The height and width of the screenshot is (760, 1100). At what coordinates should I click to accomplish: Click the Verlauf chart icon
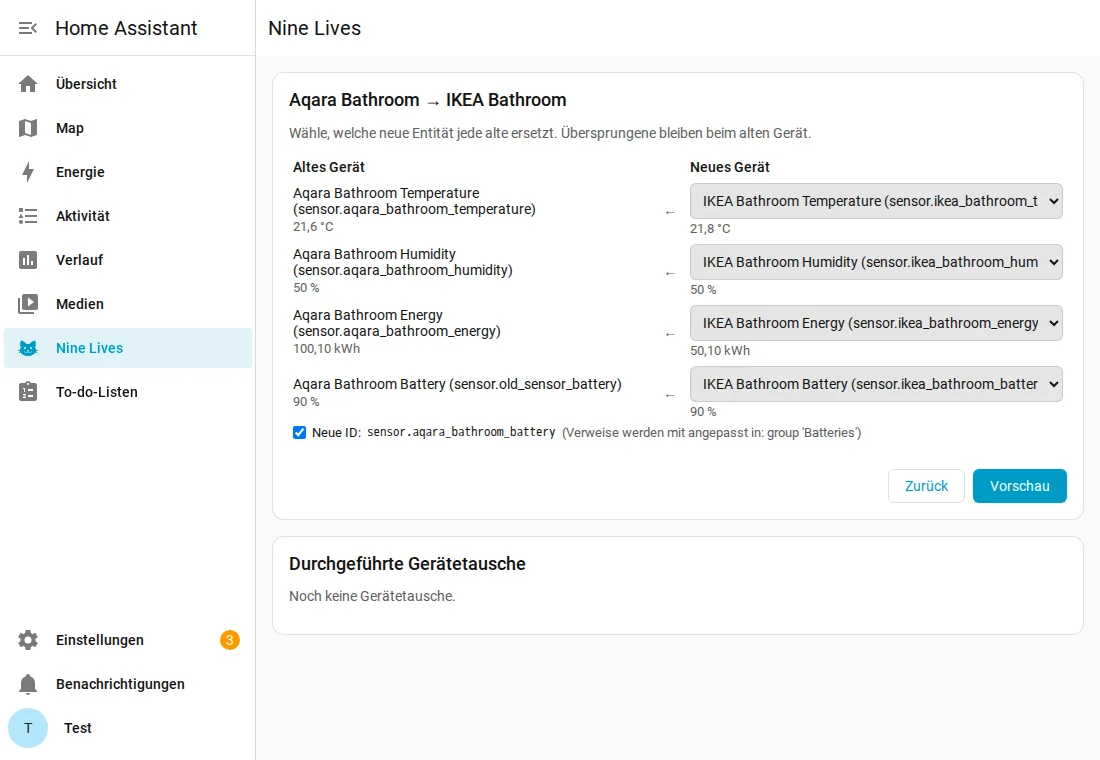pyautogui.click(x=28, y=260)
